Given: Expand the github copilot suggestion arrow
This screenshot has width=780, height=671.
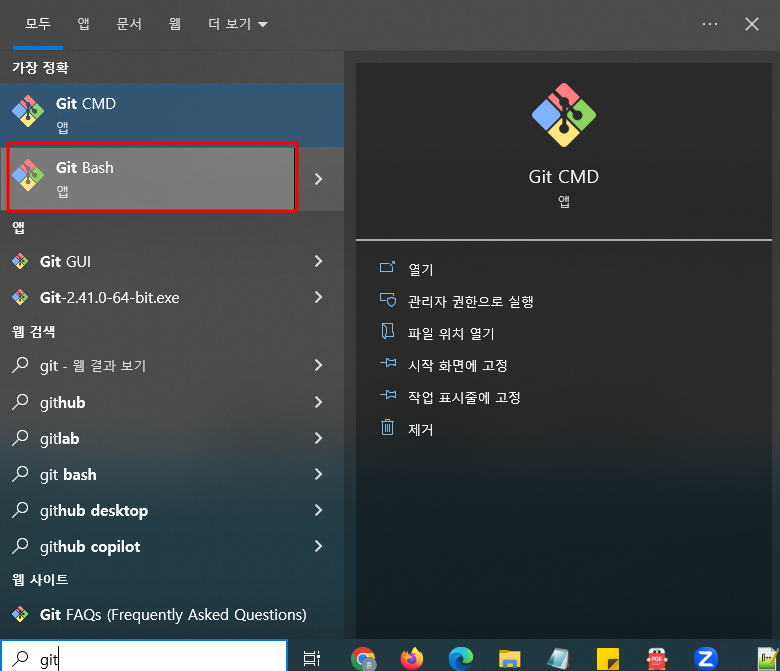Looking at the screenshot, I should [319, 546].
